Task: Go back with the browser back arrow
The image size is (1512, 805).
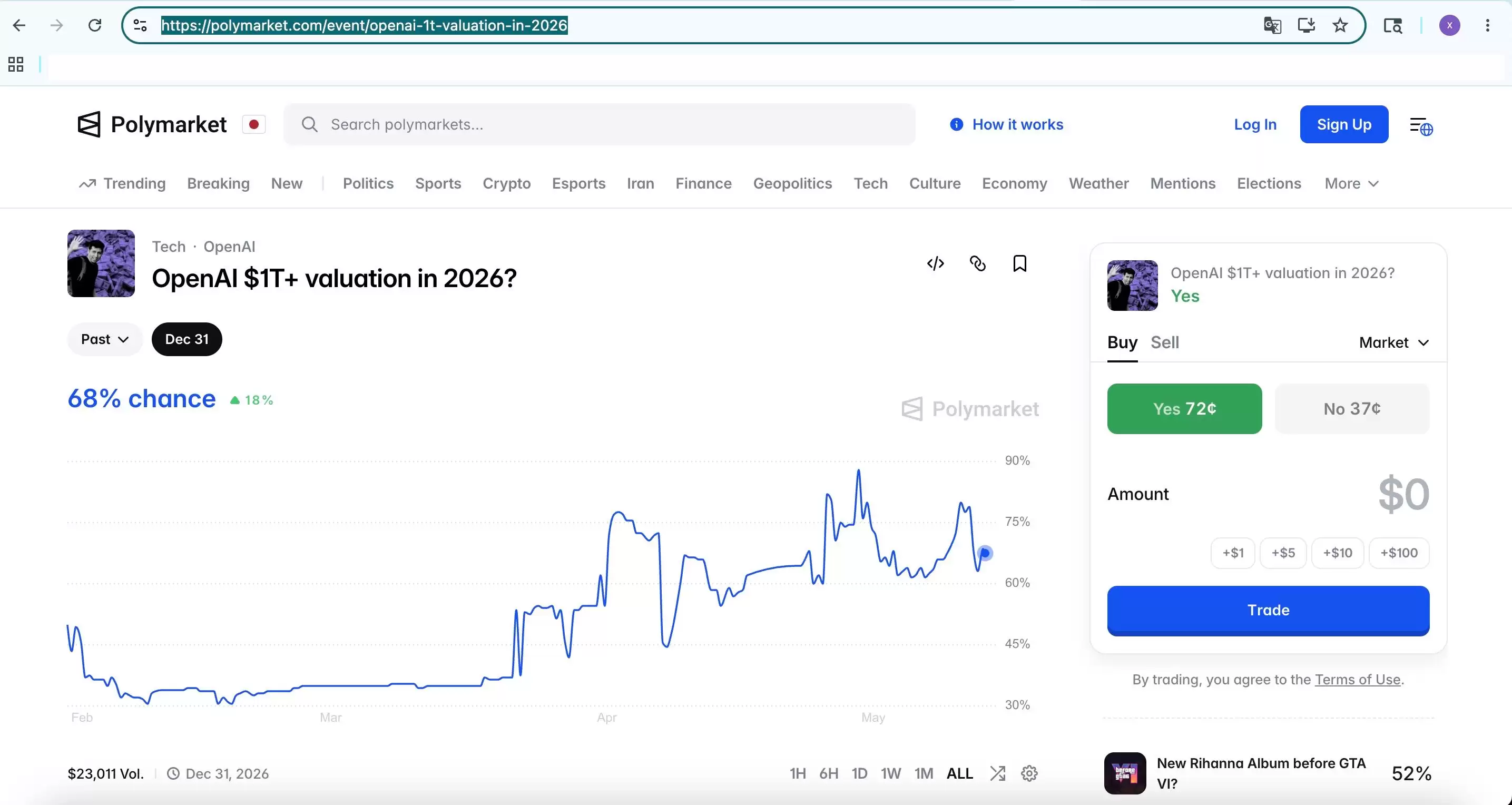Action: coord(19,25)
